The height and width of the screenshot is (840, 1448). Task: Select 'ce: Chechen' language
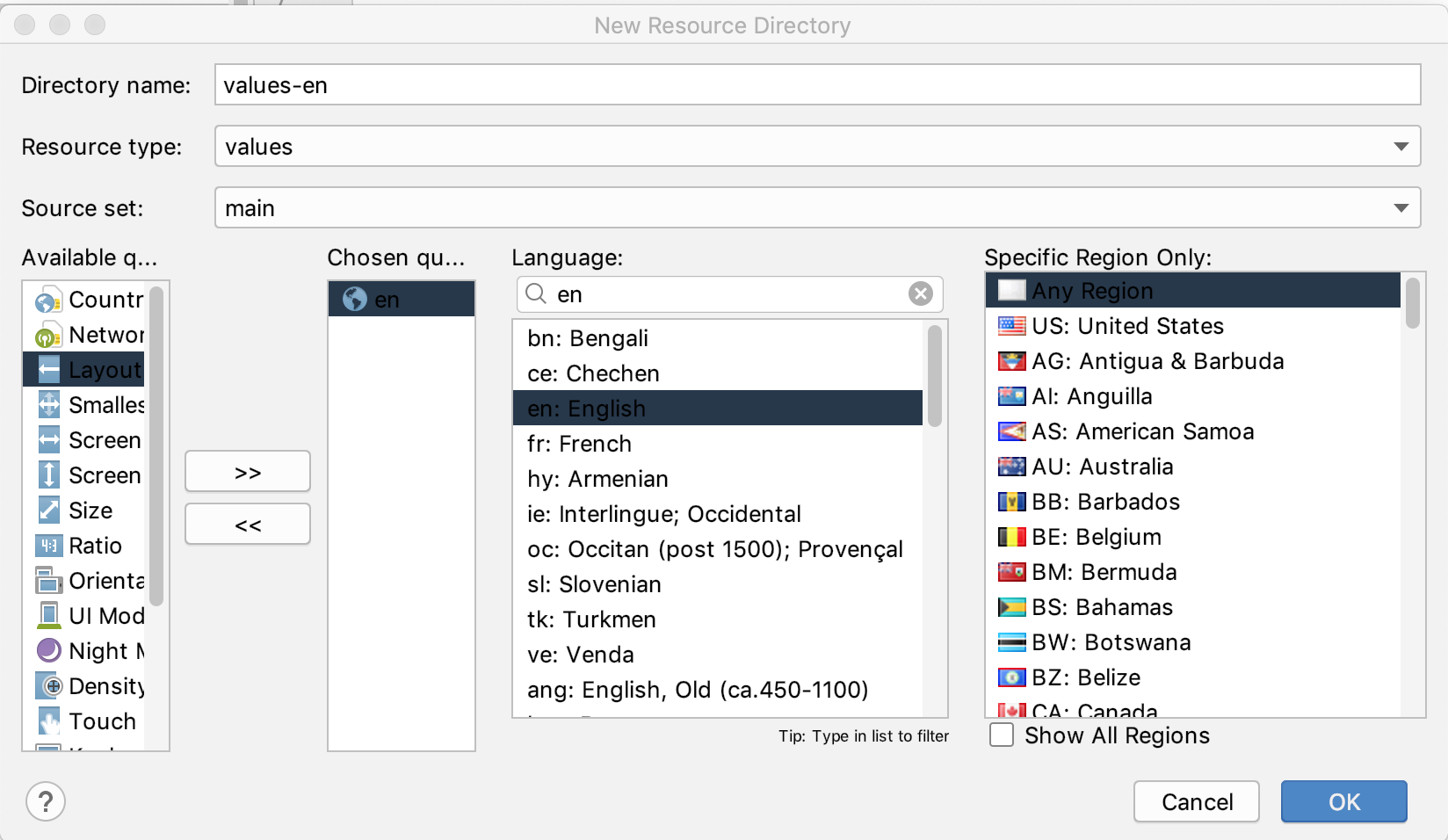coord(718,373)
